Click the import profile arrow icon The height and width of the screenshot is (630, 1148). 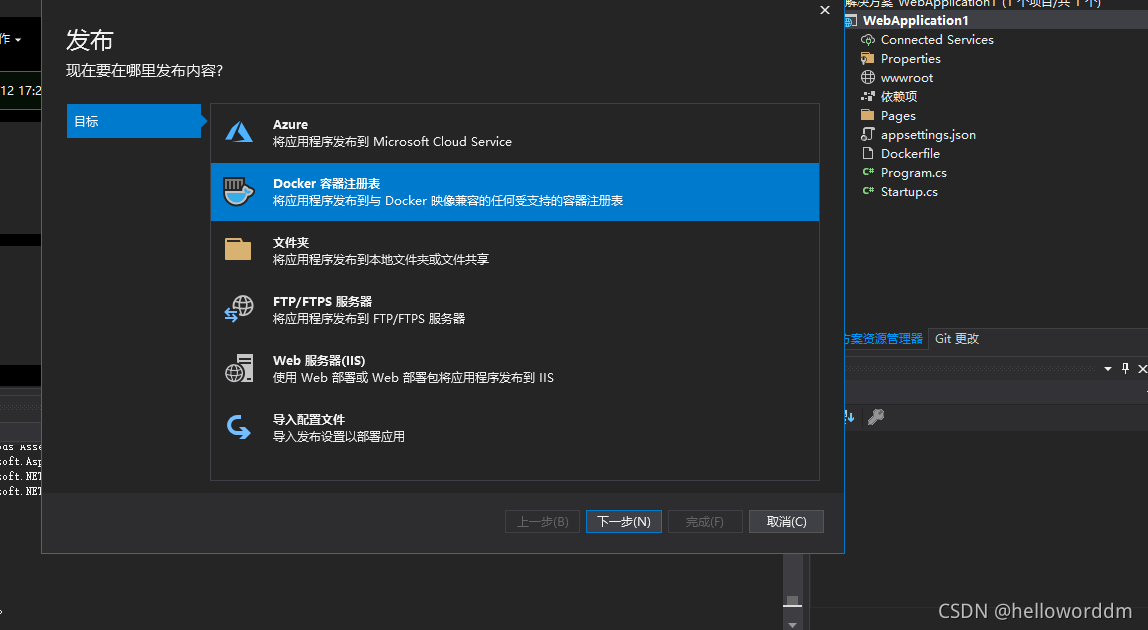(239, 427)
